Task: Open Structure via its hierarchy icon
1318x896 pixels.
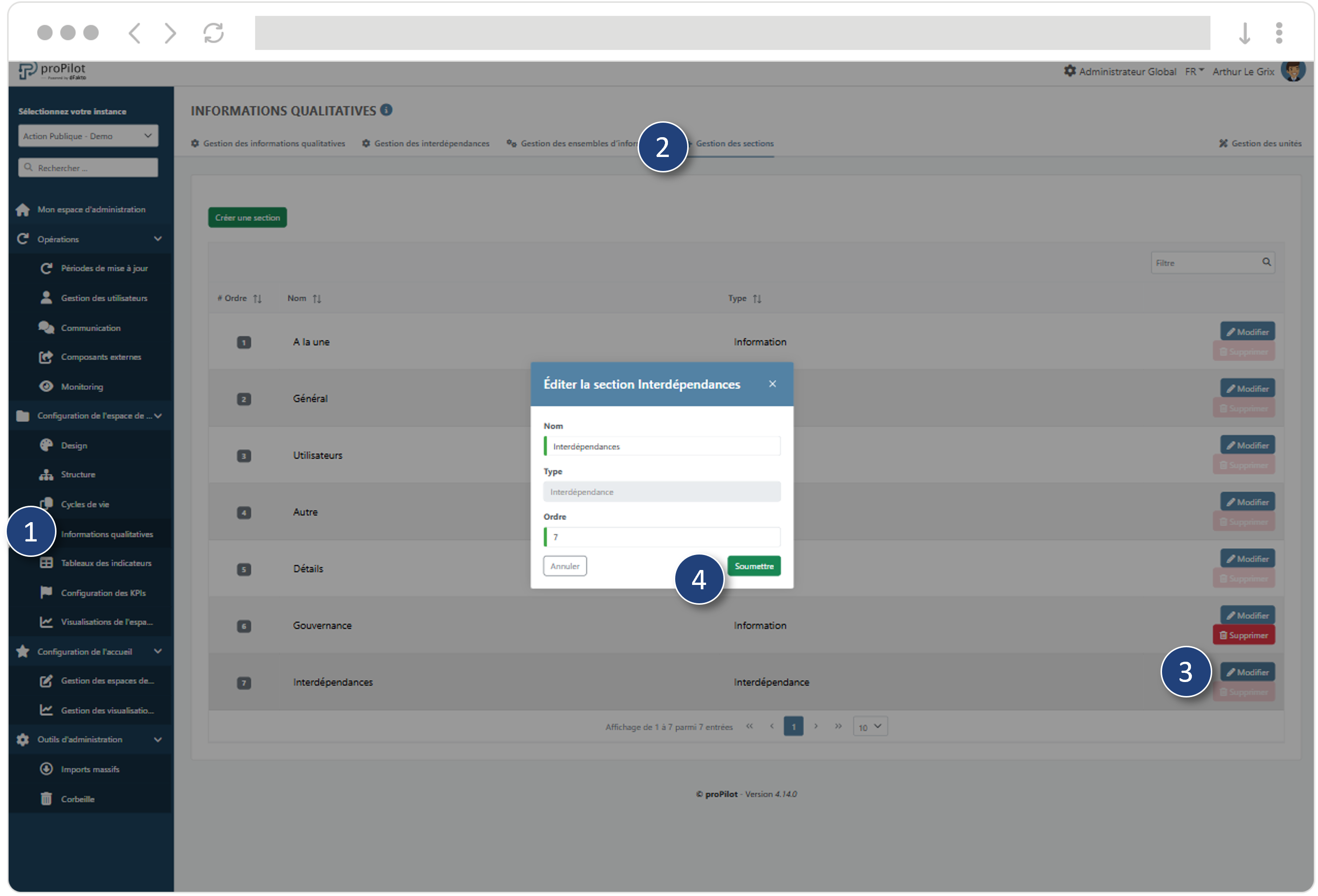Action: [46, 474]
